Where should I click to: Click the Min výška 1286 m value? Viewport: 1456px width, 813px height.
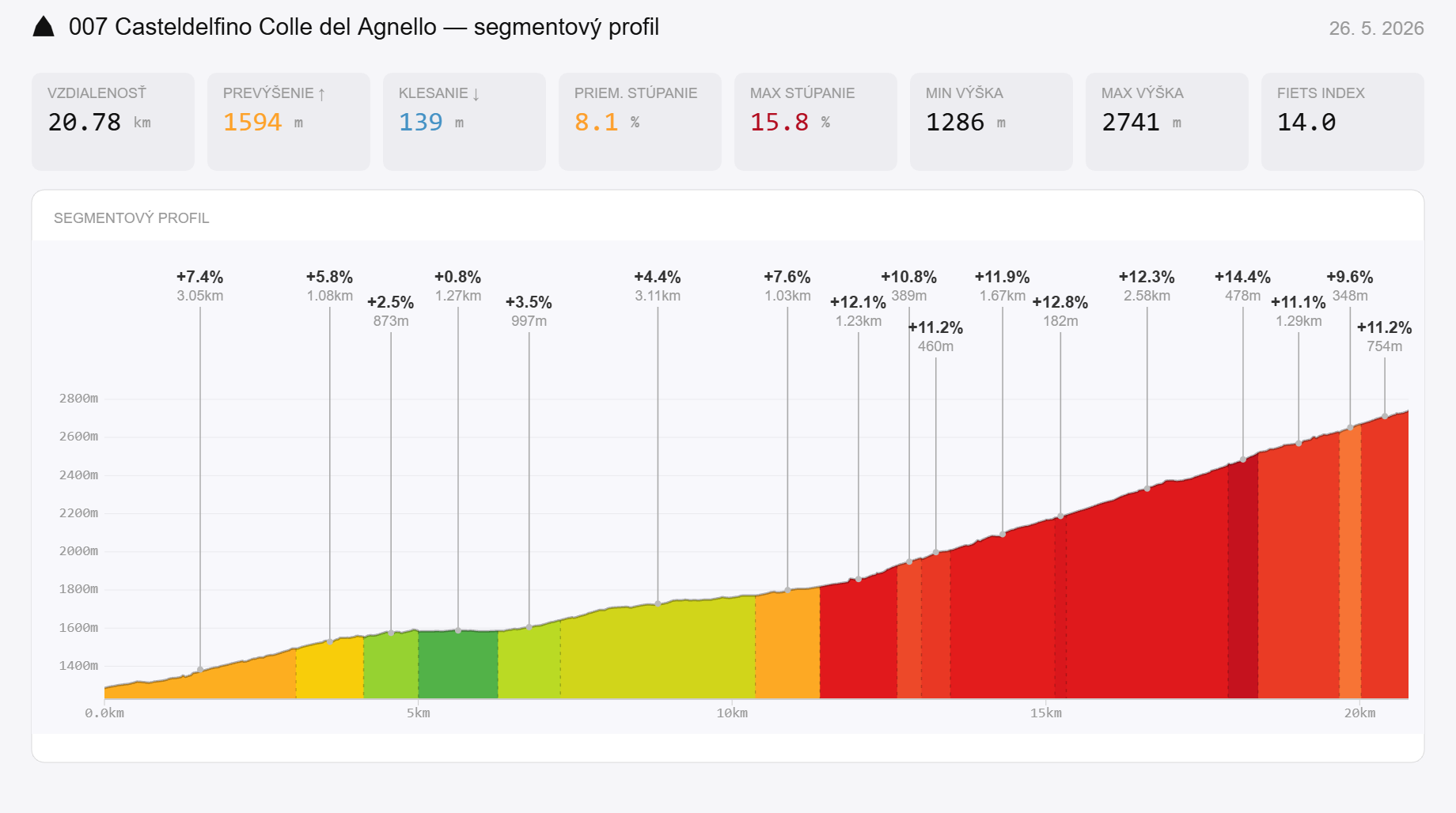click(965, 123)
